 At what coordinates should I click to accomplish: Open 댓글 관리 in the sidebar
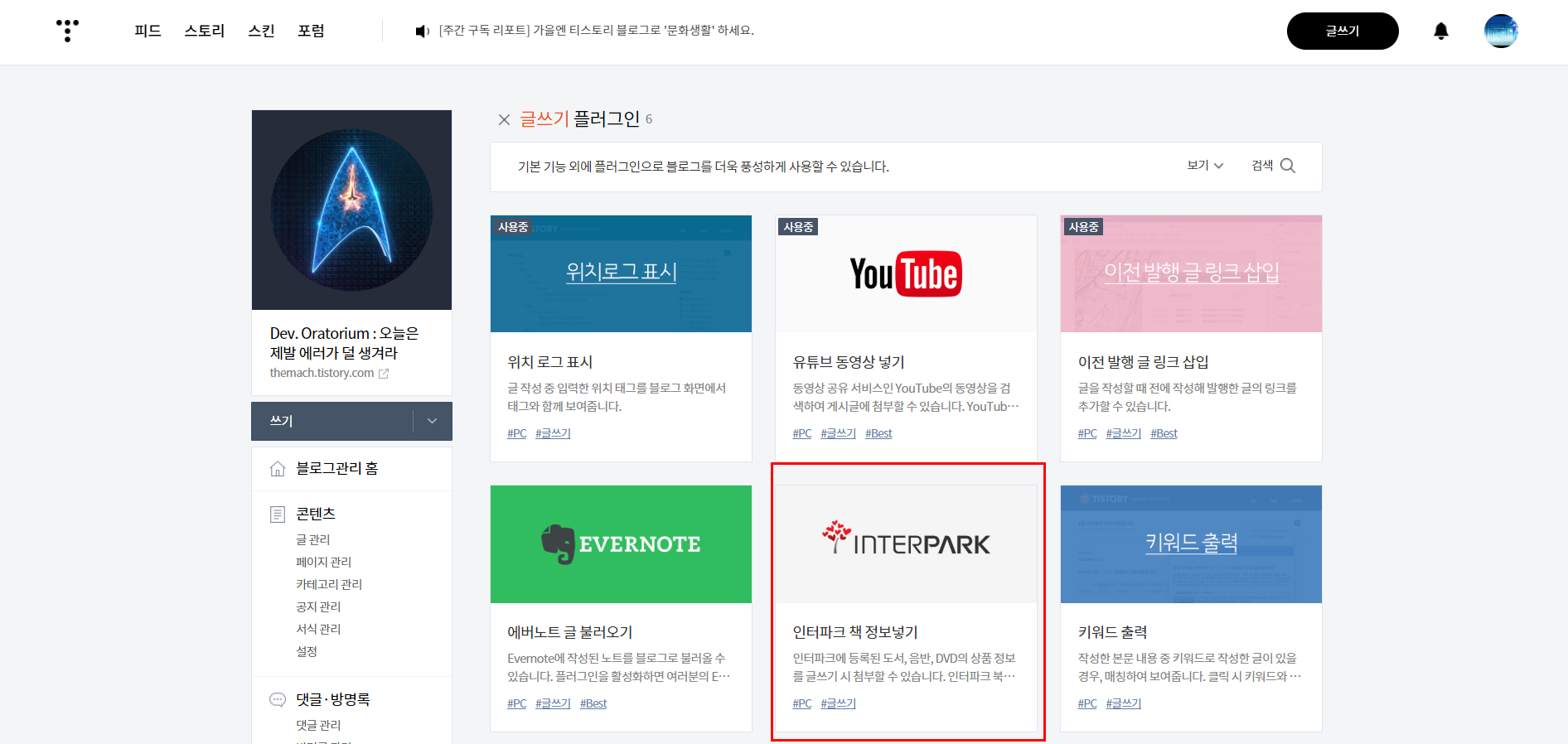318,725
